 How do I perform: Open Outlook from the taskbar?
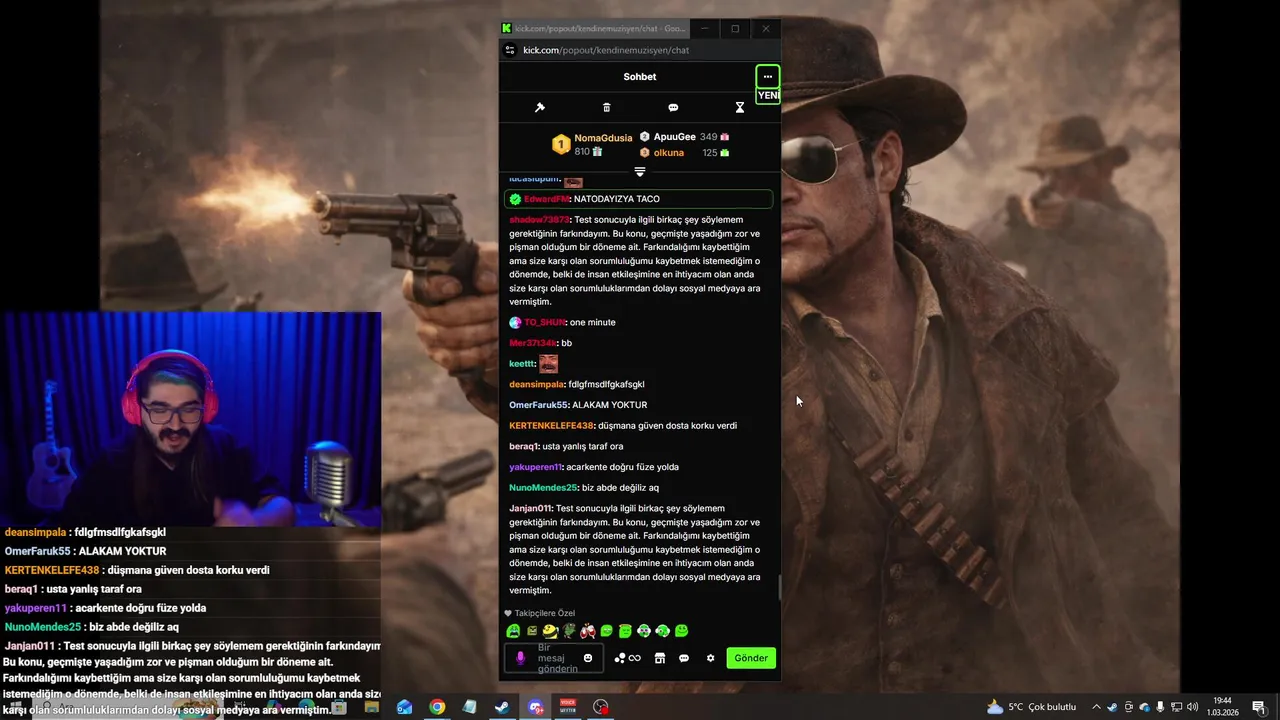[404, 707]
